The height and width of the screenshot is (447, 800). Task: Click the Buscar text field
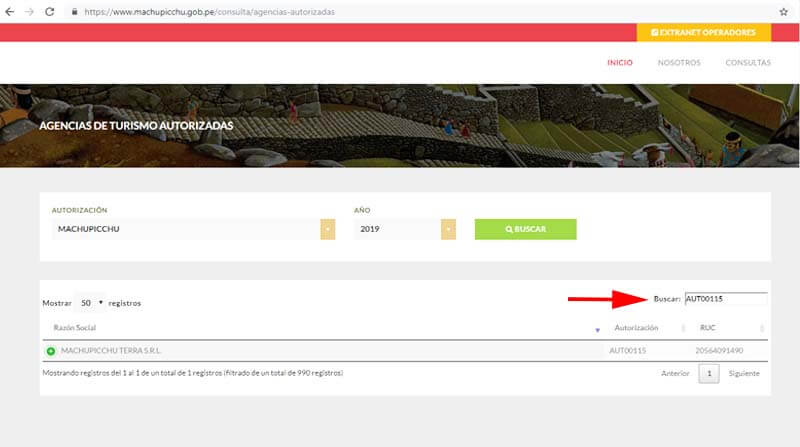(x=725, y=298)
